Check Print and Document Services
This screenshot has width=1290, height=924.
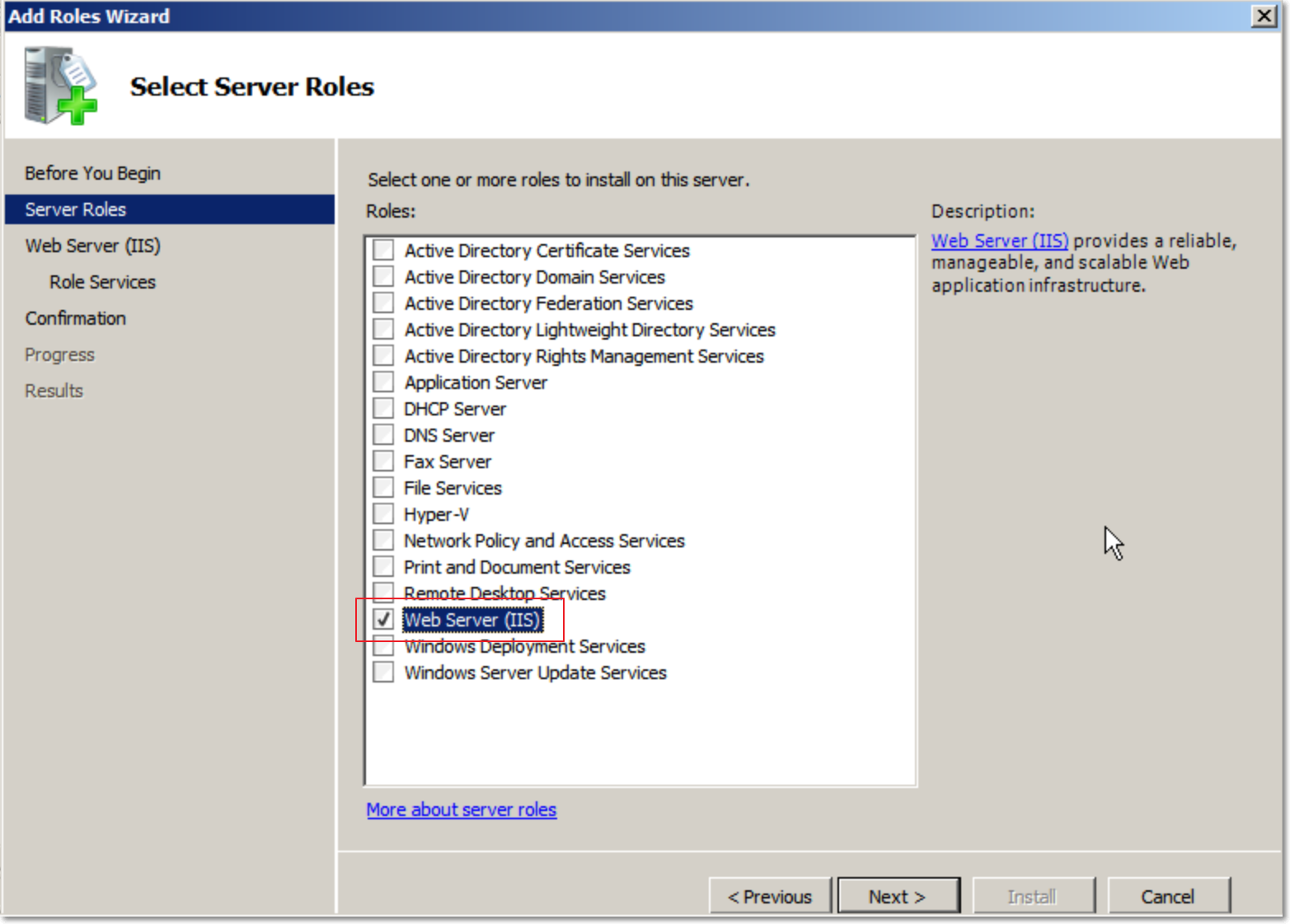click(382, 566)
